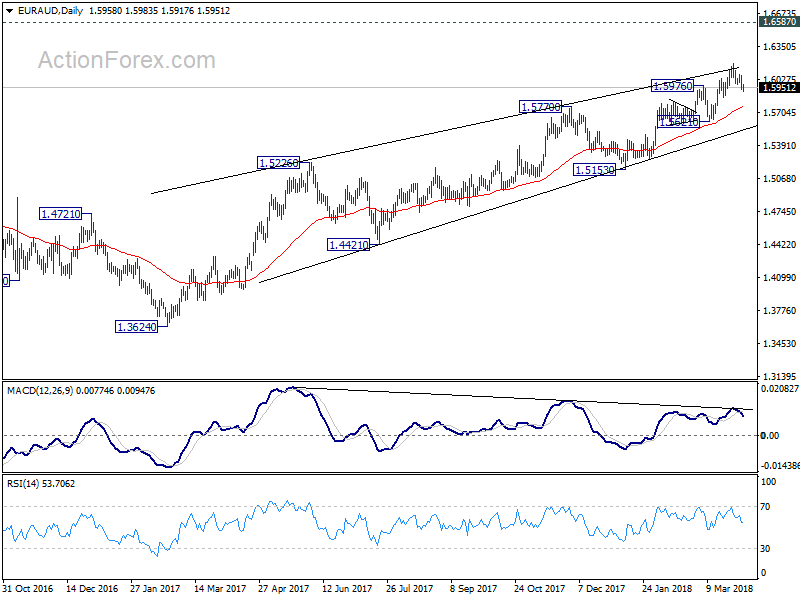Select the 1.57700 price label
Viewport: 800px width, 600px height.
(x=540, y=107)
